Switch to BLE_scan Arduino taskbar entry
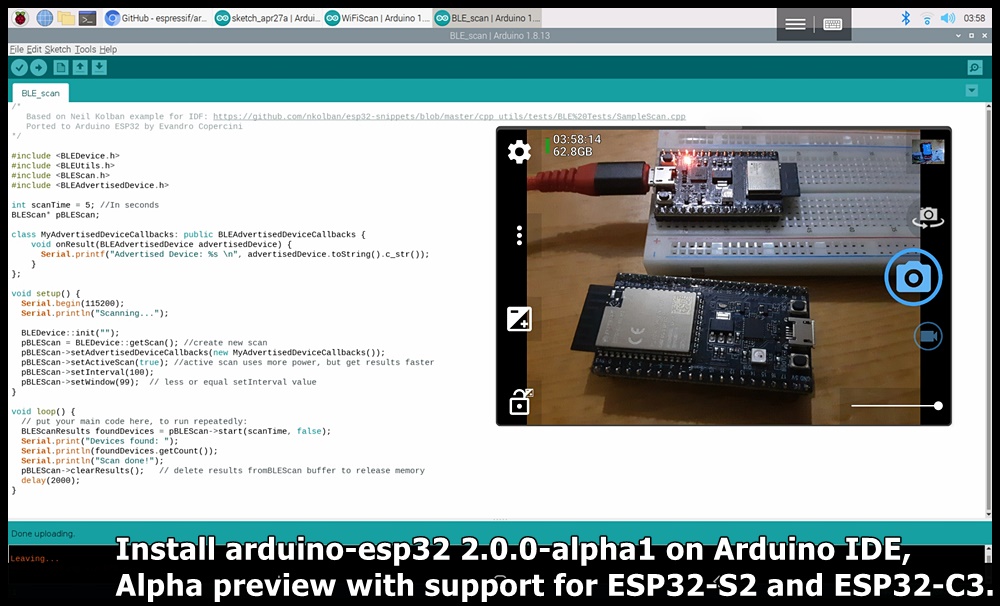The image size is (1000, 606). [x=488, y=18]
